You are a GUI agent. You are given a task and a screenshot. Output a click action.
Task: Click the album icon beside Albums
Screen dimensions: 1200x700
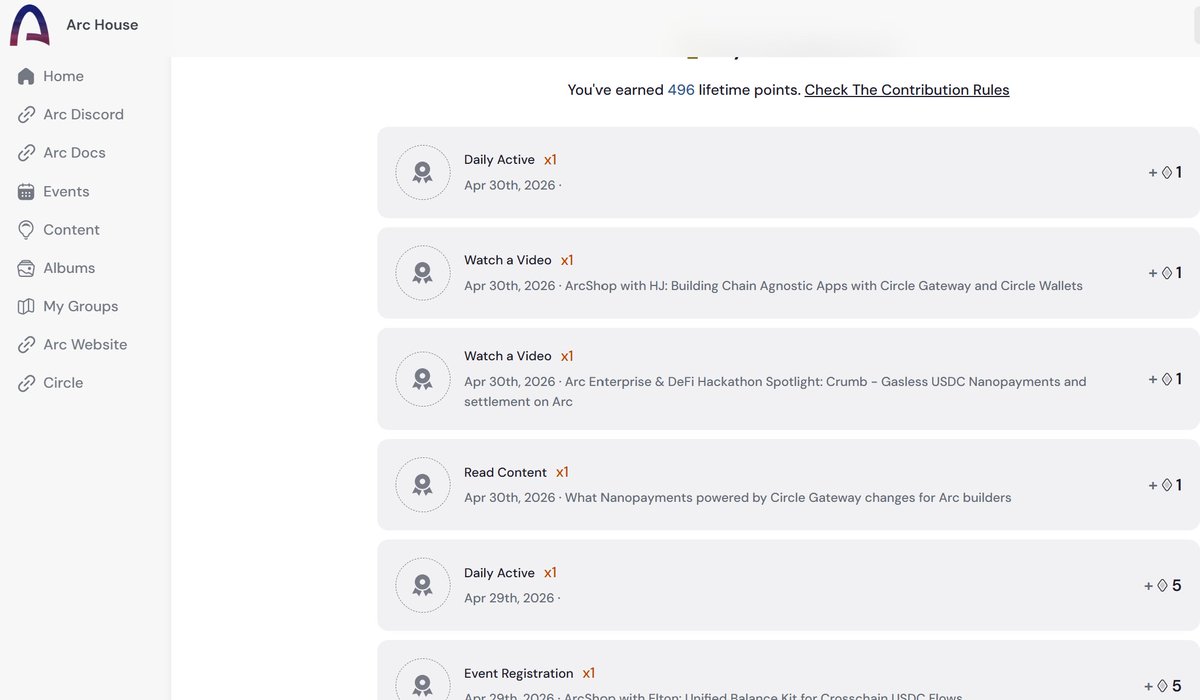click(x=26, y=268)
